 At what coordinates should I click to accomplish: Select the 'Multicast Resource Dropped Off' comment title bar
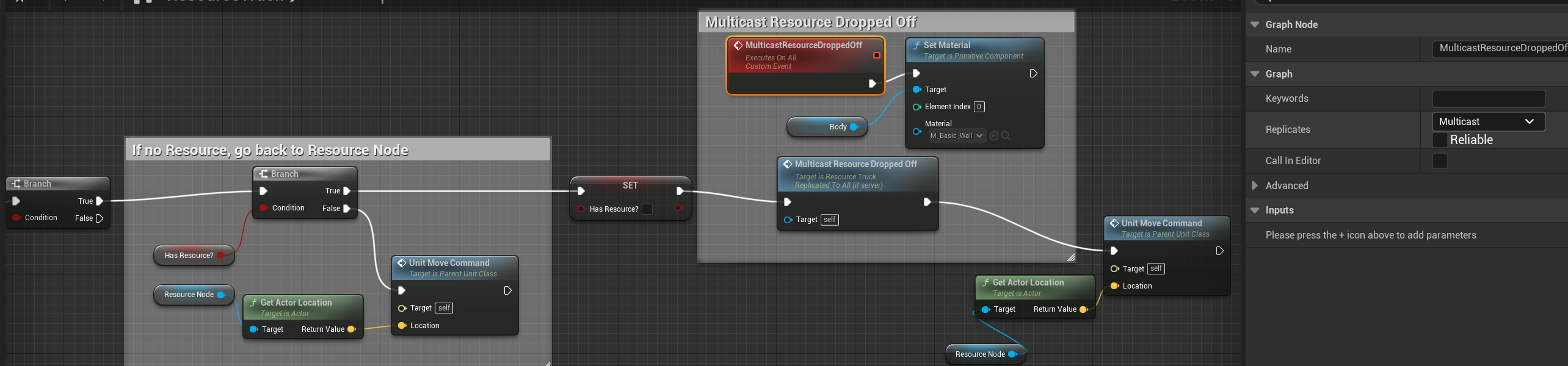pyautogui.click(x=886, y=22)
